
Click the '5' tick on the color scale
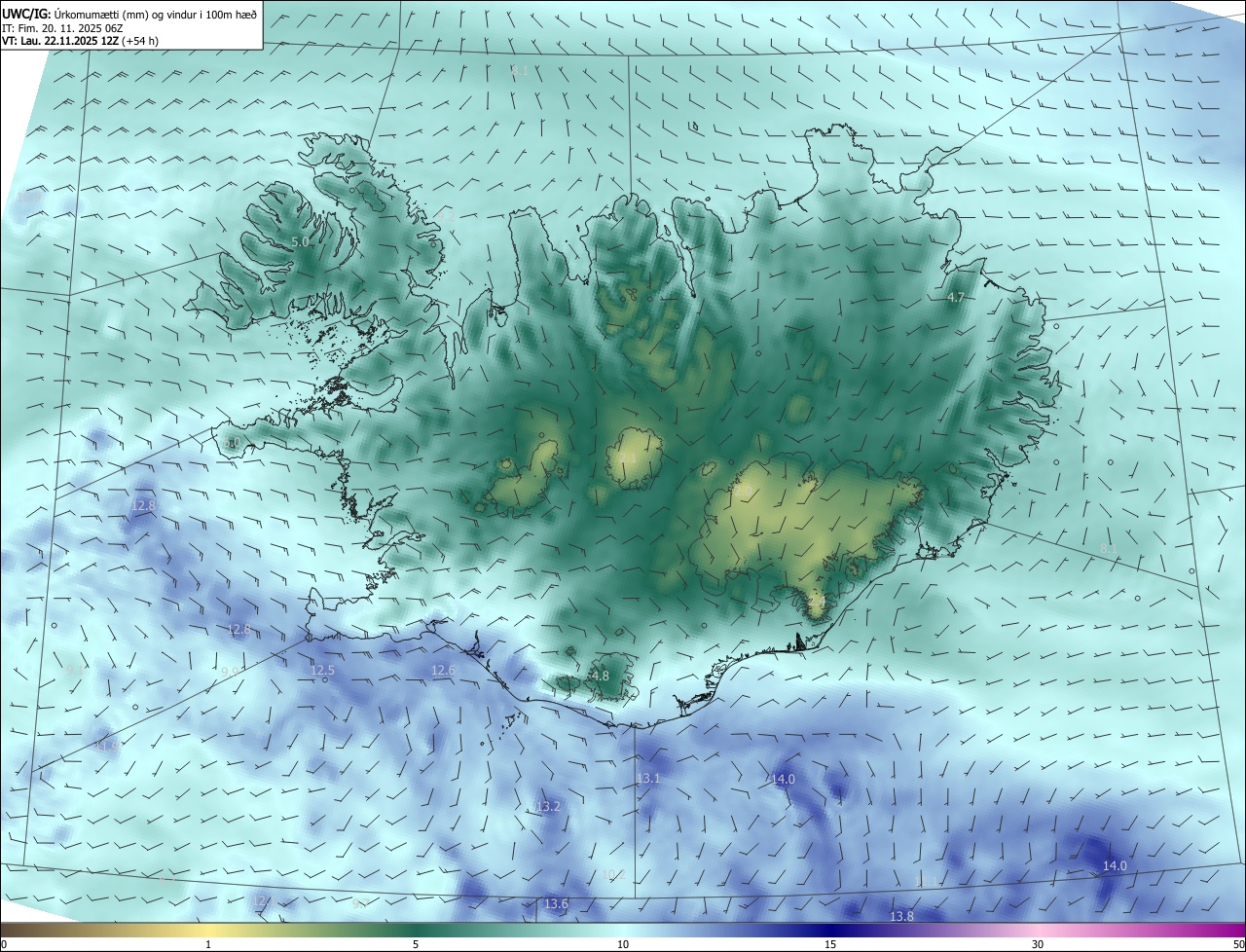pyautogui.click(x=416, y=944)
